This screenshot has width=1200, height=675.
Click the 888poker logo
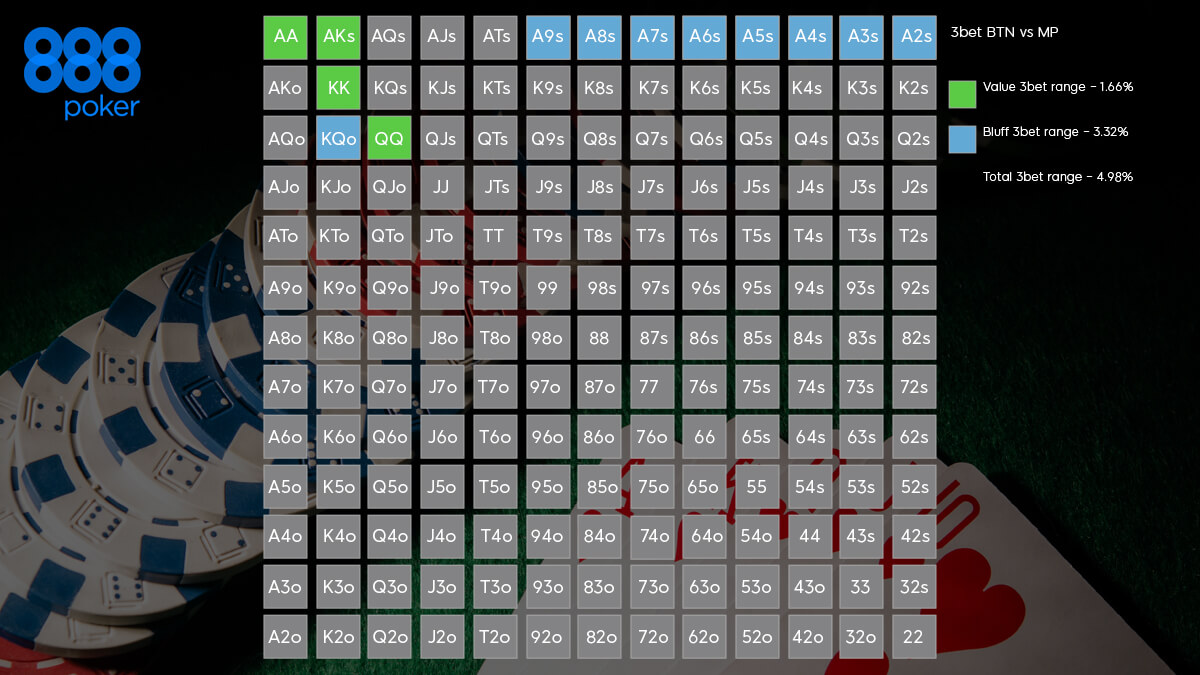[x=82, y=73]
